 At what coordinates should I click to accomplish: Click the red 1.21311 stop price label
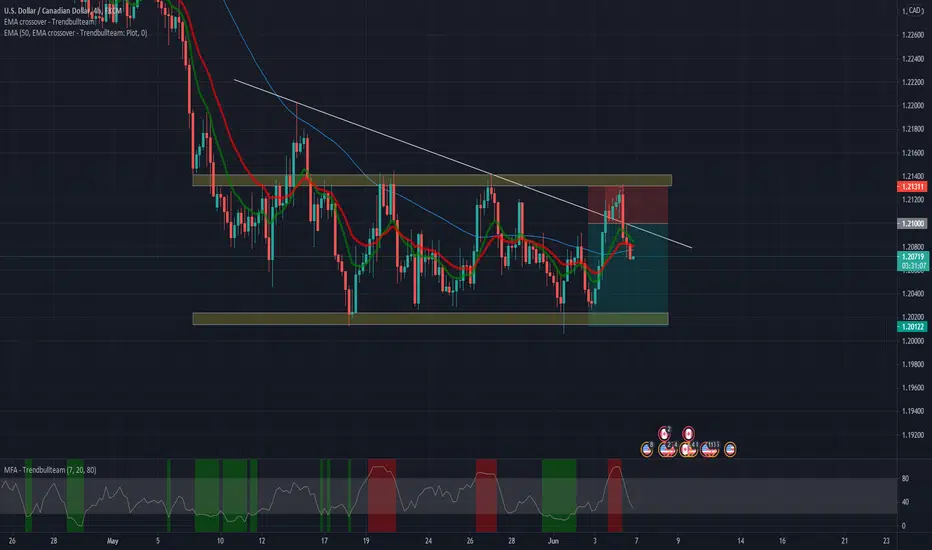[912, 187]
